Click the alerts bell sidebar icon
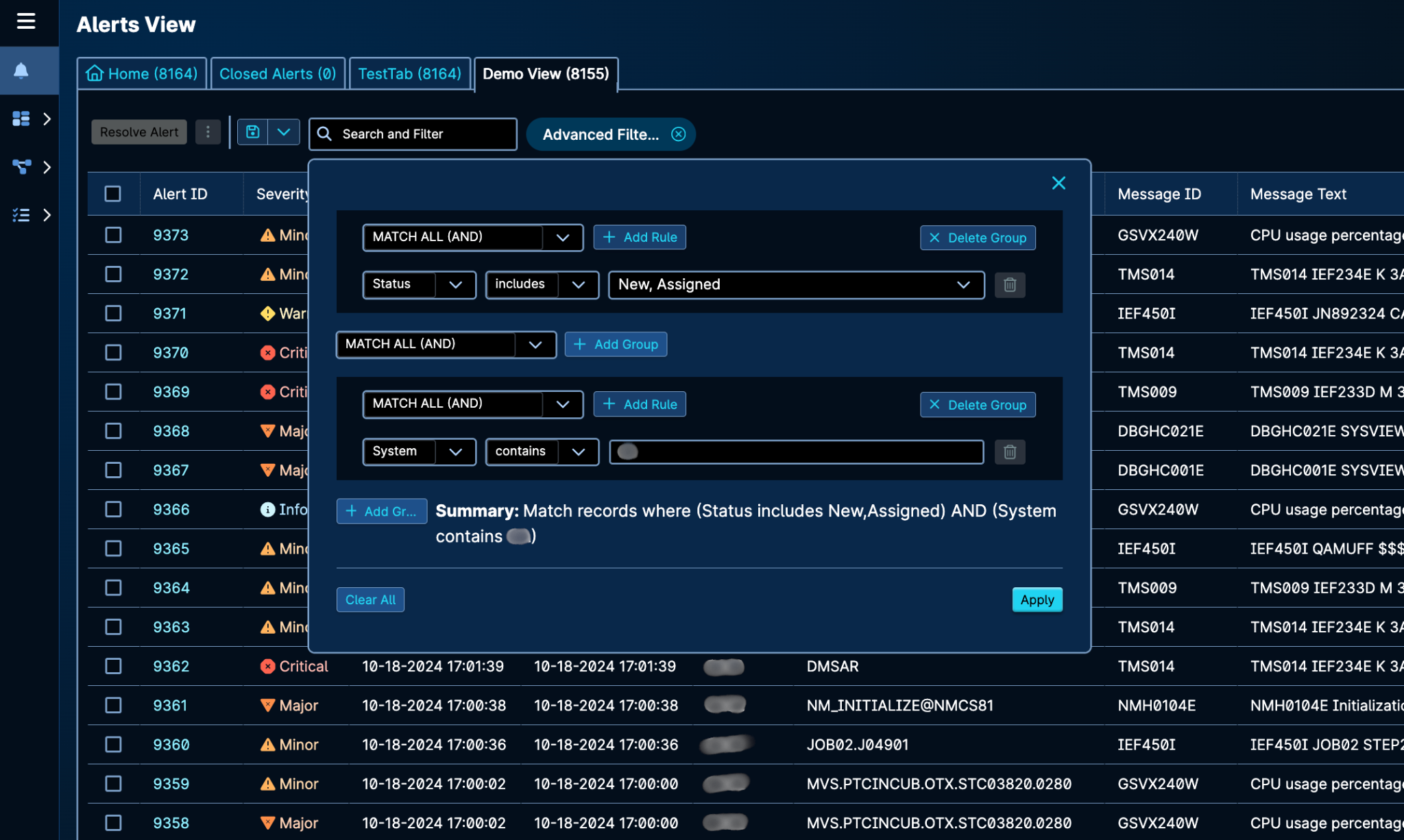 pyautogui.click(x=21, y=71)
